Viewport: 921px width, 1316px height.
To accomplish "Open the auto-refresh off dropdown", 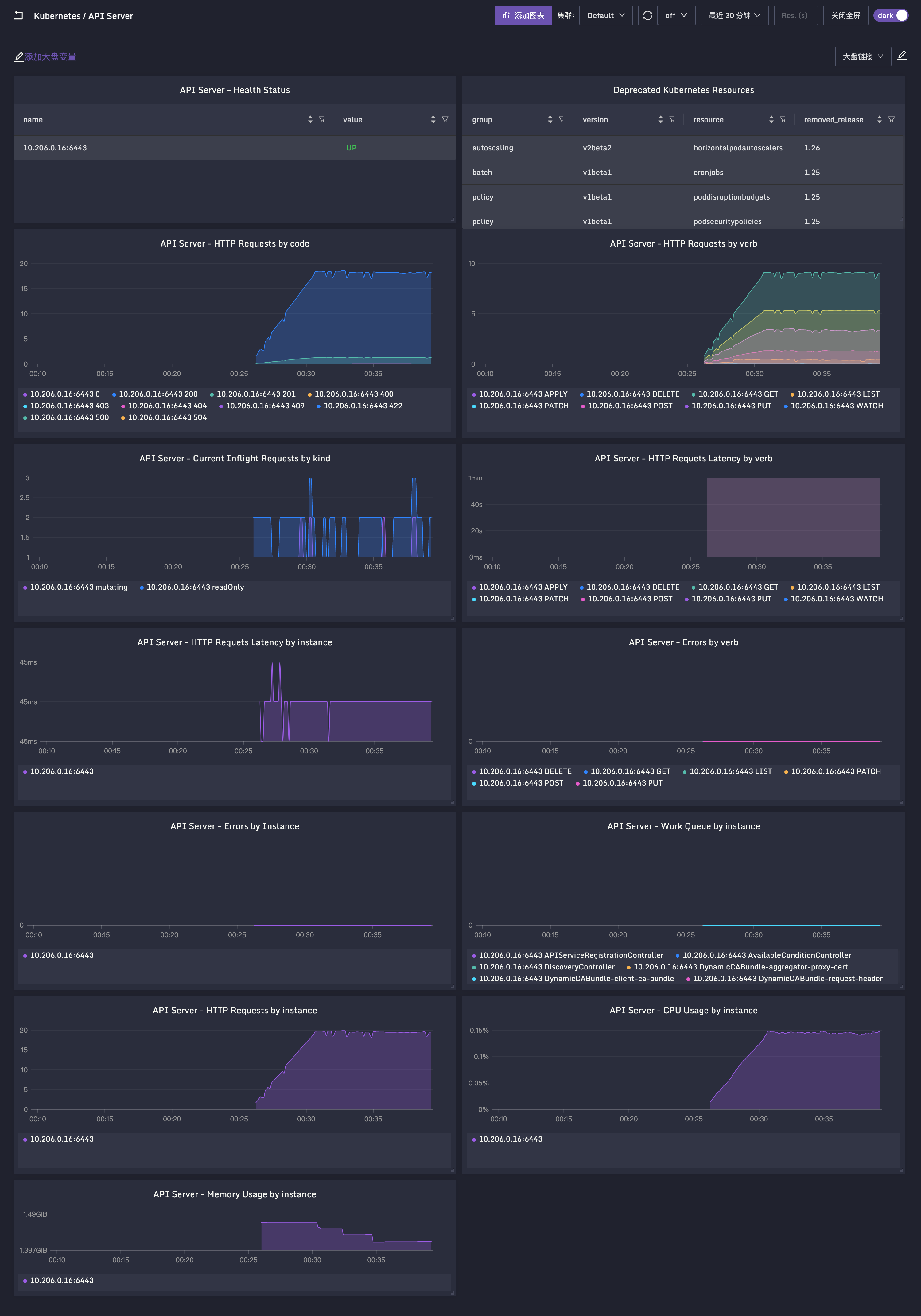I will tap(676, 15).
